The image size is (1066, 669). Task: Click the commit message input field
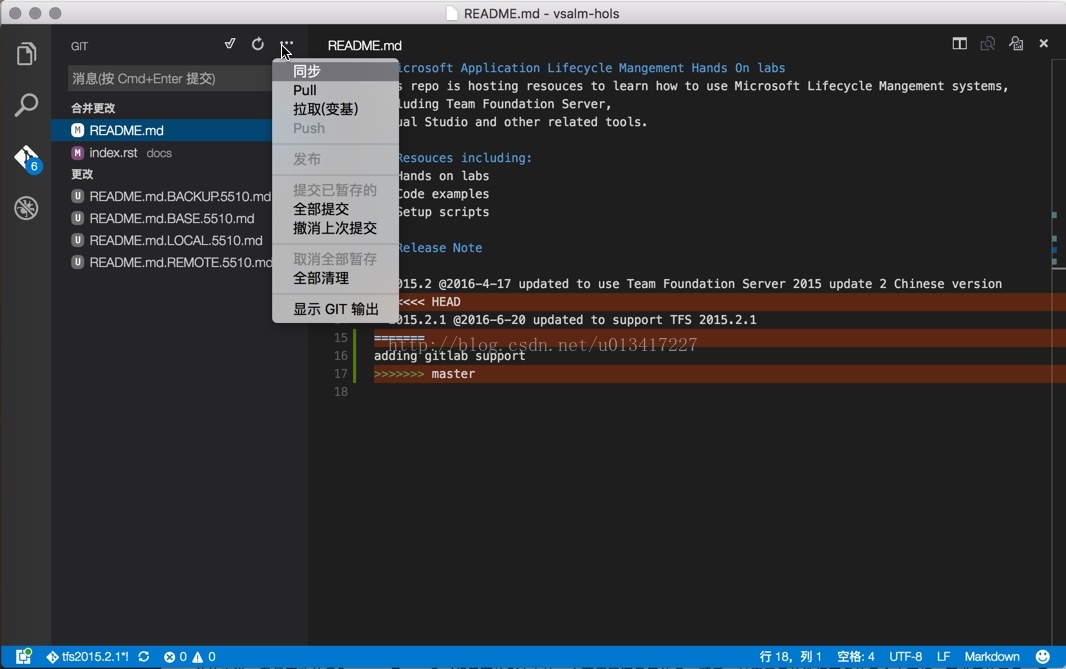click(170, 78)
